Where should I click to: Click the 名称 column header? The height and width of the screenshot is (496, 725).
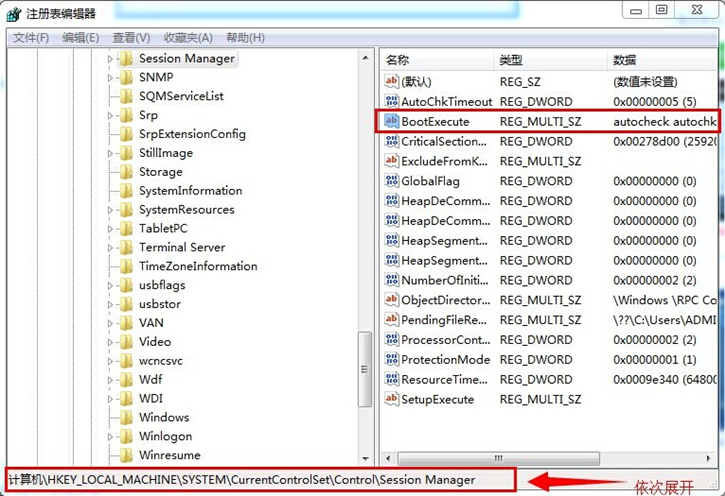[398, 61]
